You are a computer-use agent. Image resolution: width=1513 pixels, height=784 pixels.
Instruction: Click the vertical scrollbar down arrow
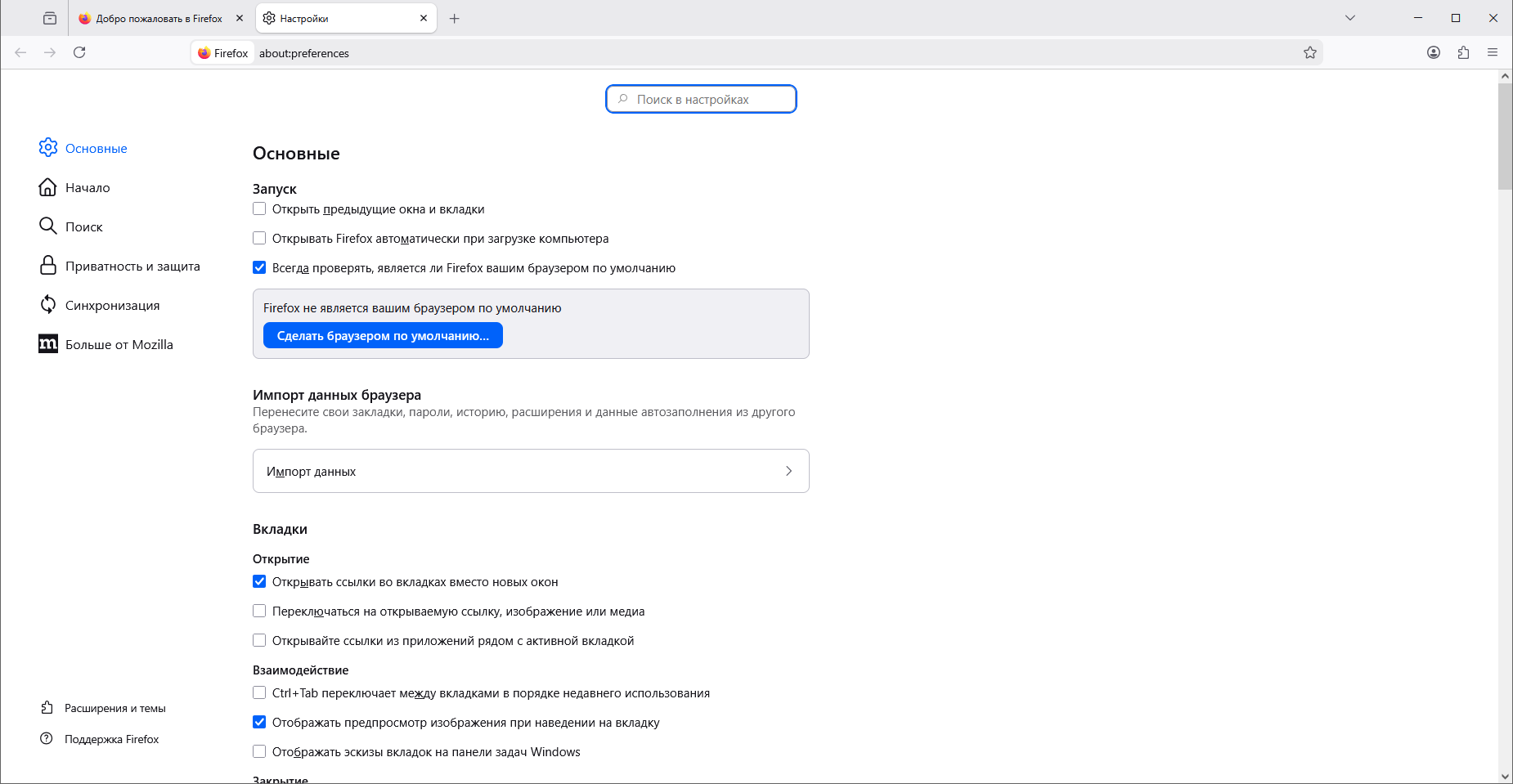pyautogui.click(x=1505, y=776)
